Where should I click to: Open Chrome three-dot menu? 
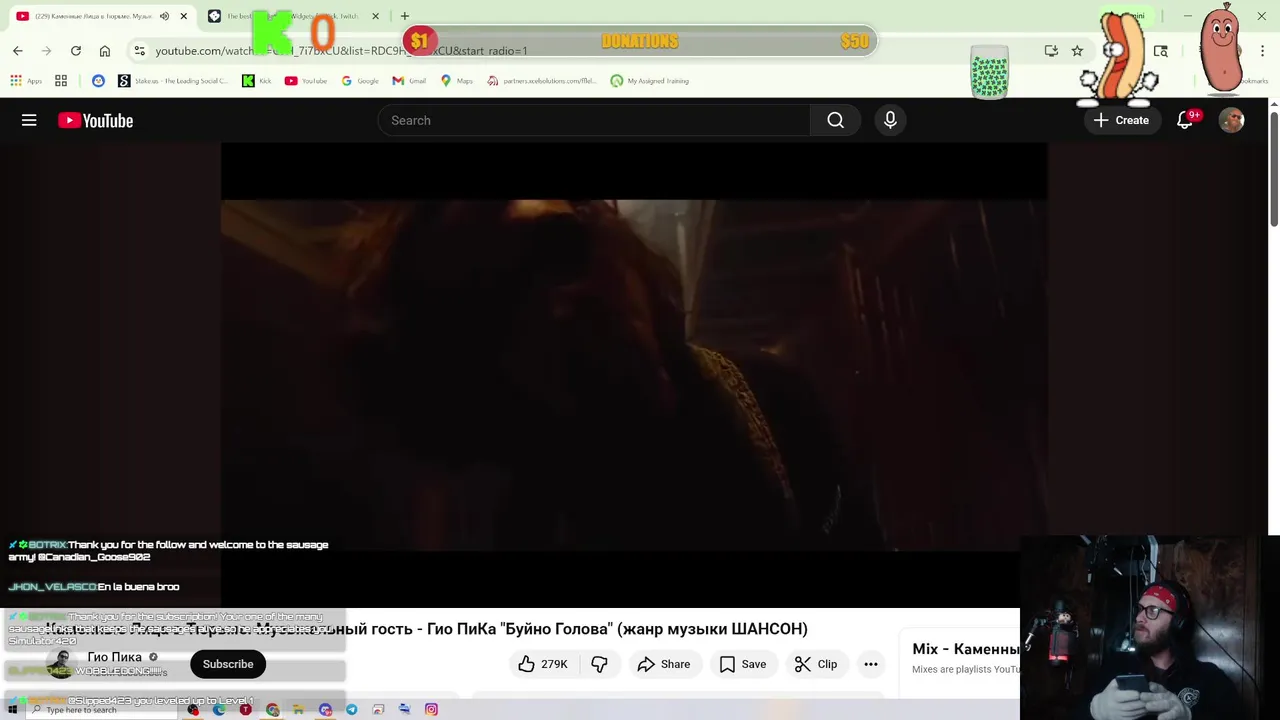tap(1262, 50)
